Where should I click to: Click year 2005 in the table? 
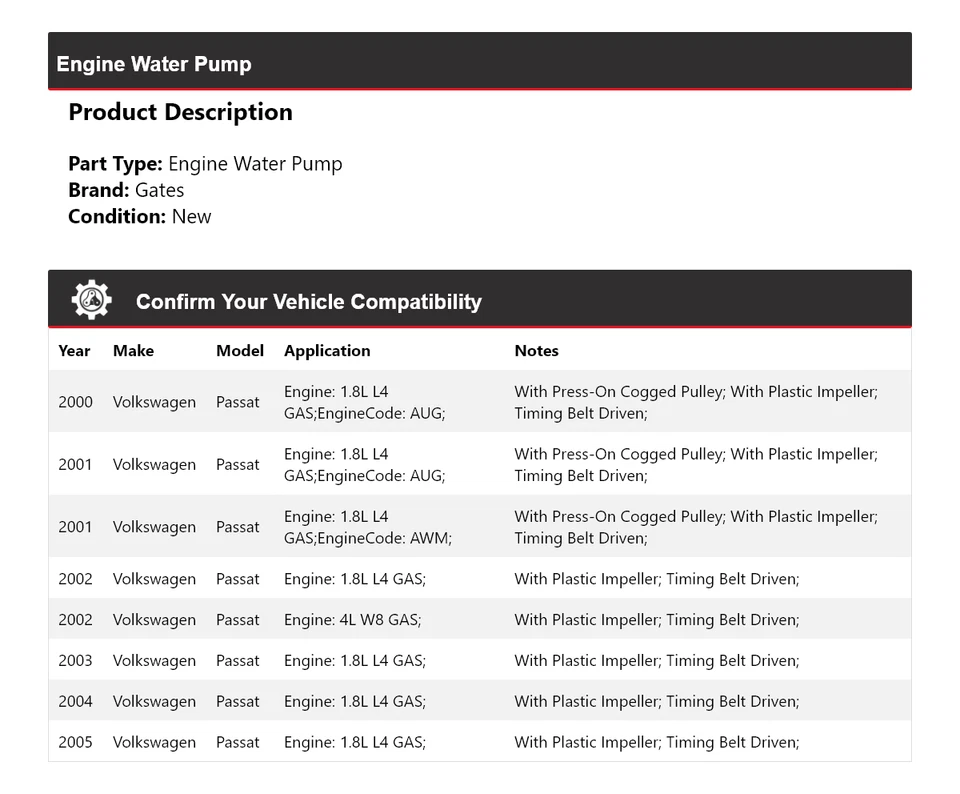point(75,743)
